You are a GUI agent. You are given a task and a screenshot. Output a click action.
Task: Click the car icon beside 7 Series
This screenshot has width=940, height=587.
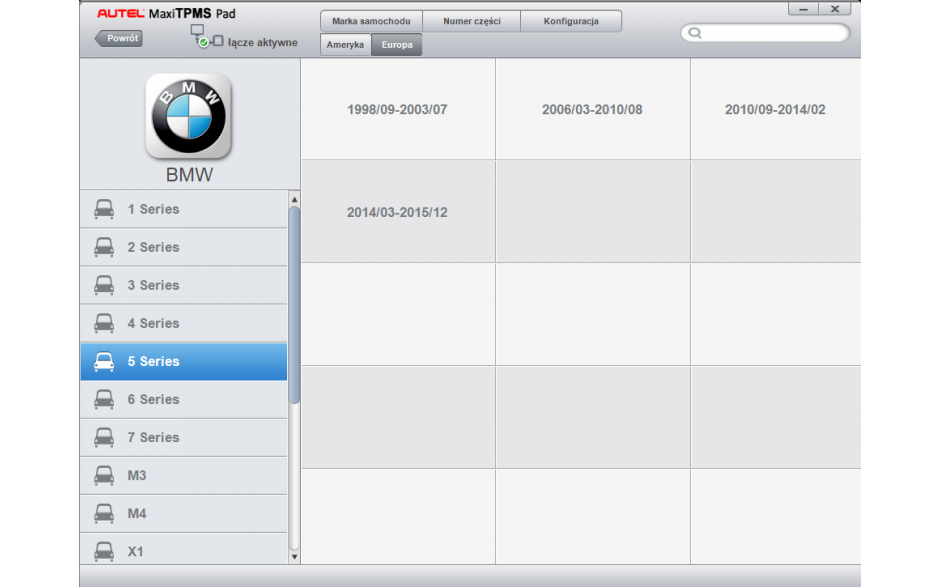(104, 438)
